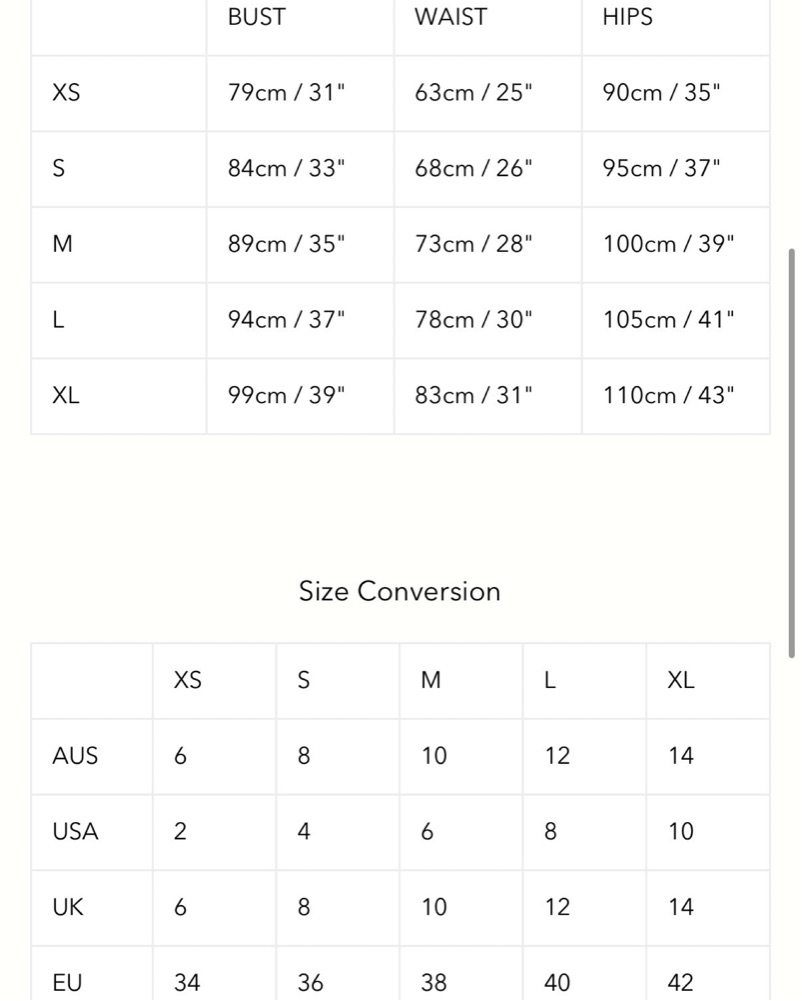Click the XL column header in conversion table
The image size is (802, 1001).
pyautogui.click(x=681, y=681)
